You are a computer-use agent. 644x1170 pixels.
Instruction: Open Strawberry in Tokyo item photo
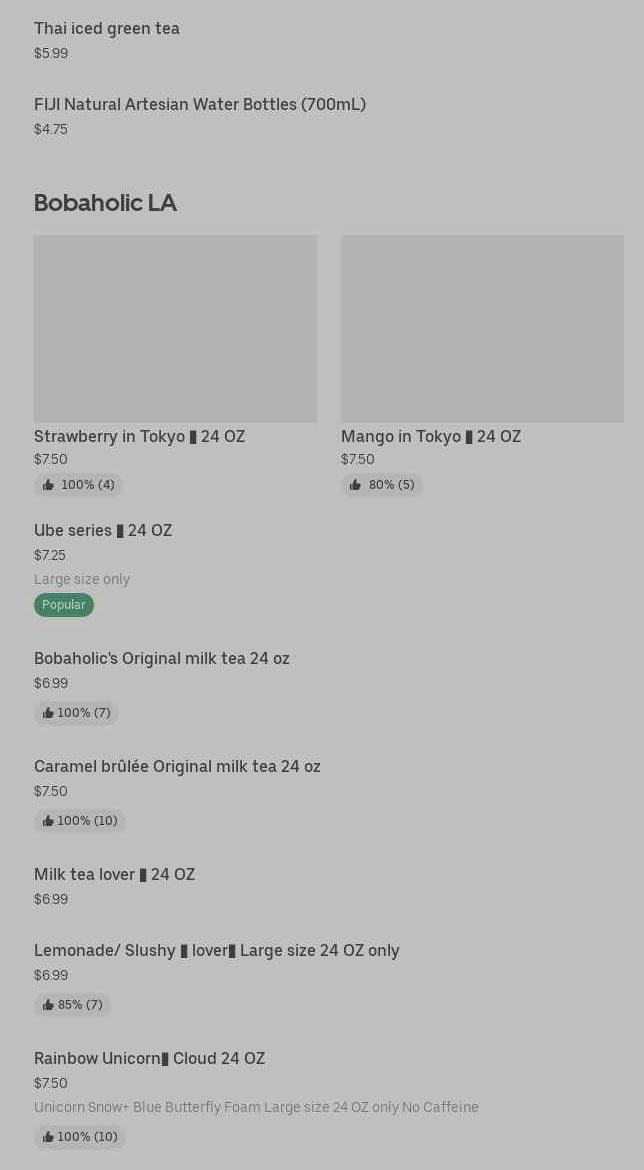pos(175,328)
